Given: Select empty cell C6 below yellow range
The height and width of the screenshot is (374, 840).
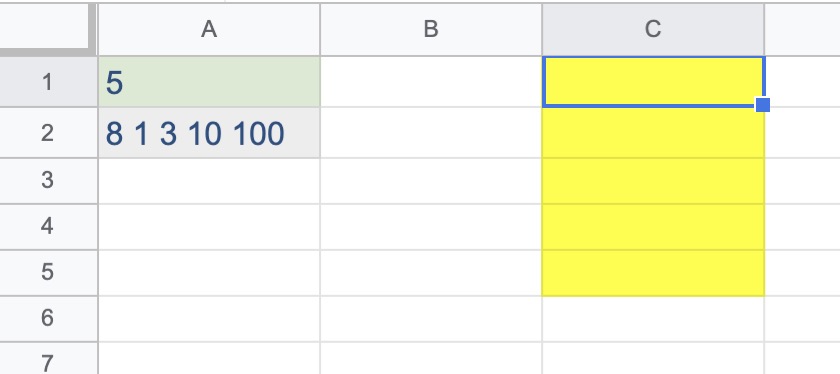Looking at the screenshot, I should pos(653,319).
